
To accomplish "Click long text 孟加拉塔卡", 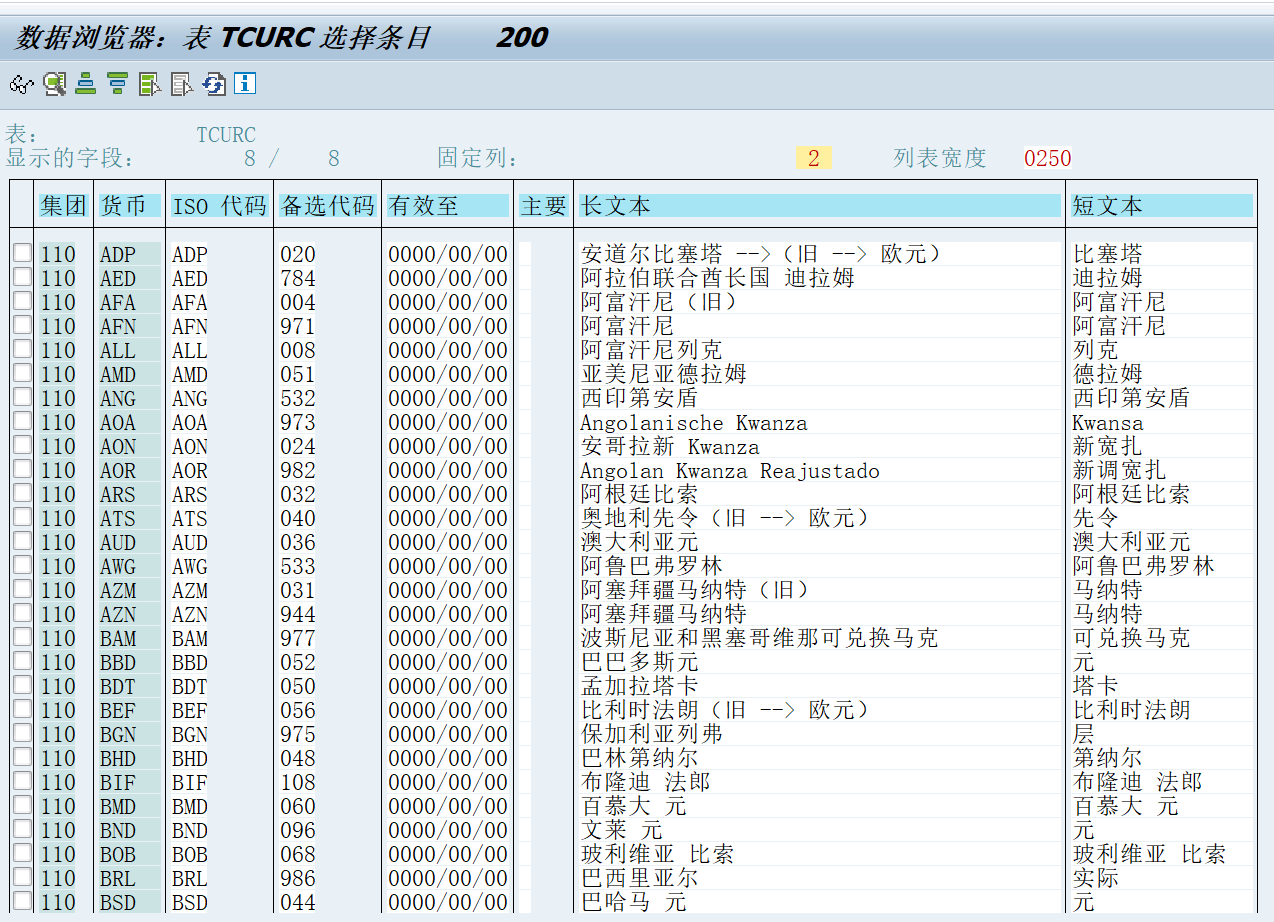I will pos(640,686).
